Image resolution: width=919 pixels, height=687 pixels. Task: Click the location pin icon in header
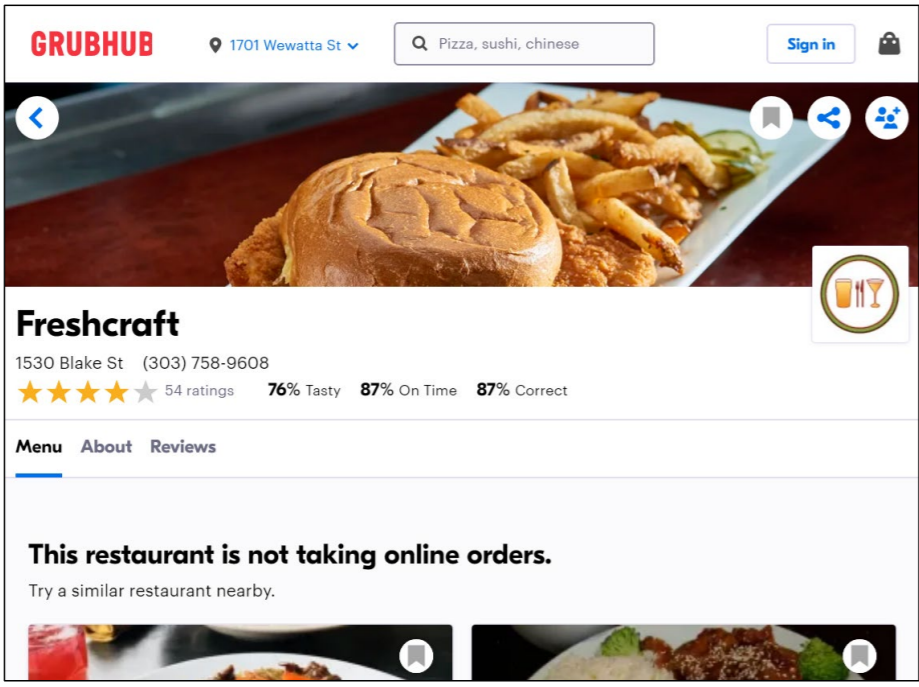point(215,45)
